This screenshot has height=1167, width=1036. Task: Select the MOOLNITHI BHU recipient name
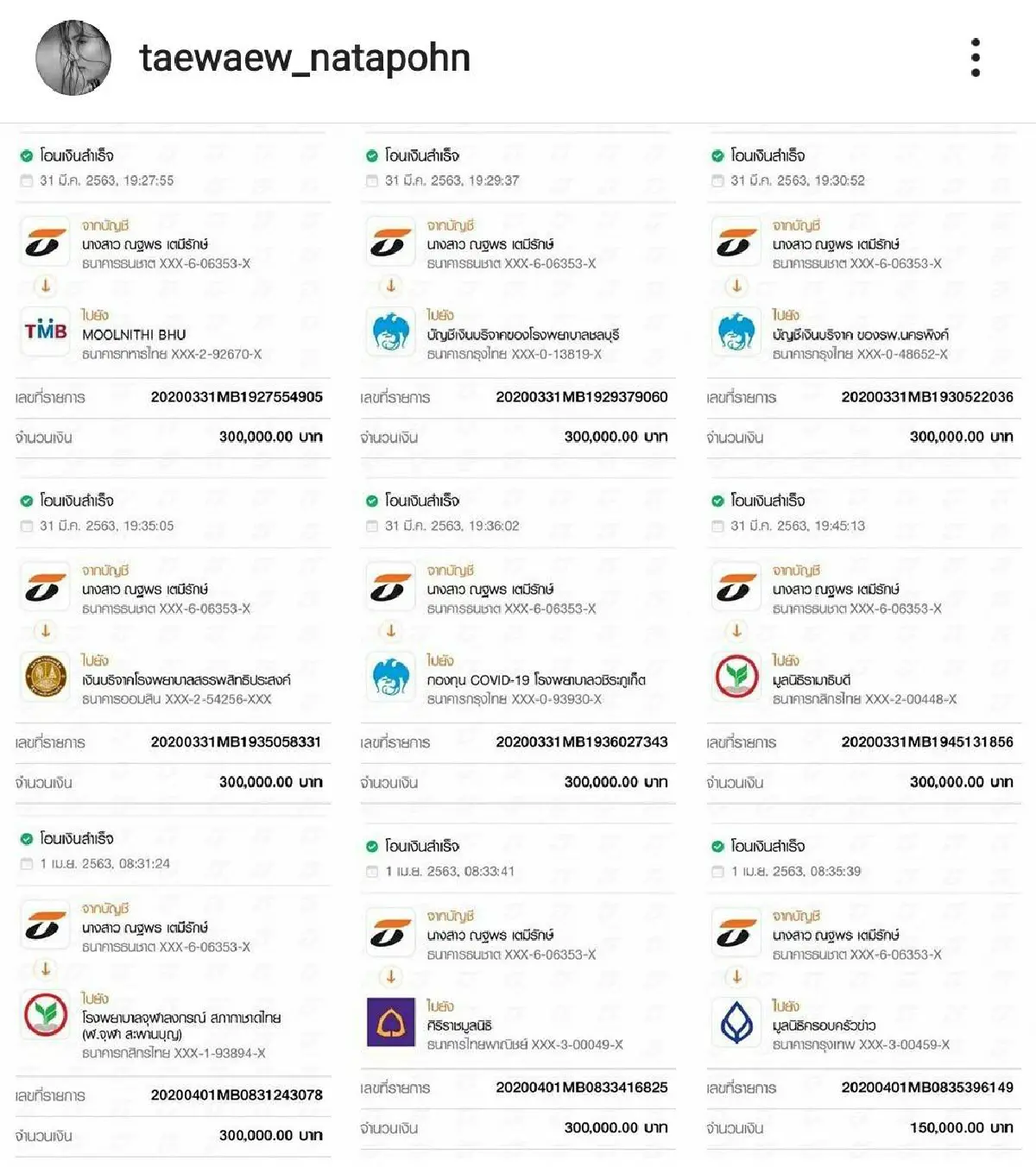point(134,334)
